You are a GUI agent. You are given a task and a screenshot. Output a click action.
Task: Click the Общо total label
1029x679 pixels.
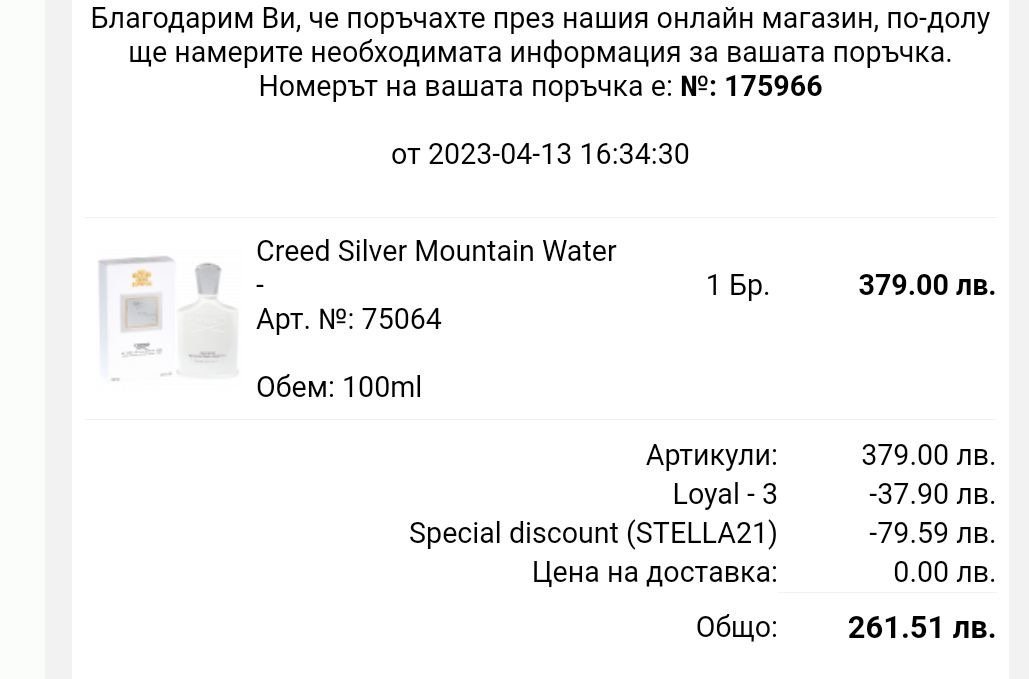[736, 627]
